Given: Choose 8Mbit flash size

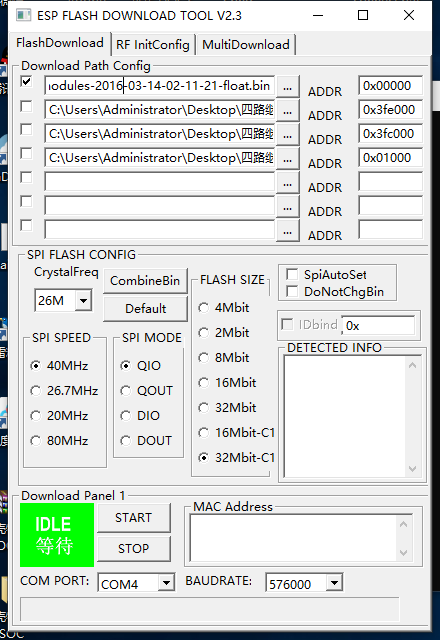Looking at the screenshot, I should pyautogui.click(x=203, y=358).
